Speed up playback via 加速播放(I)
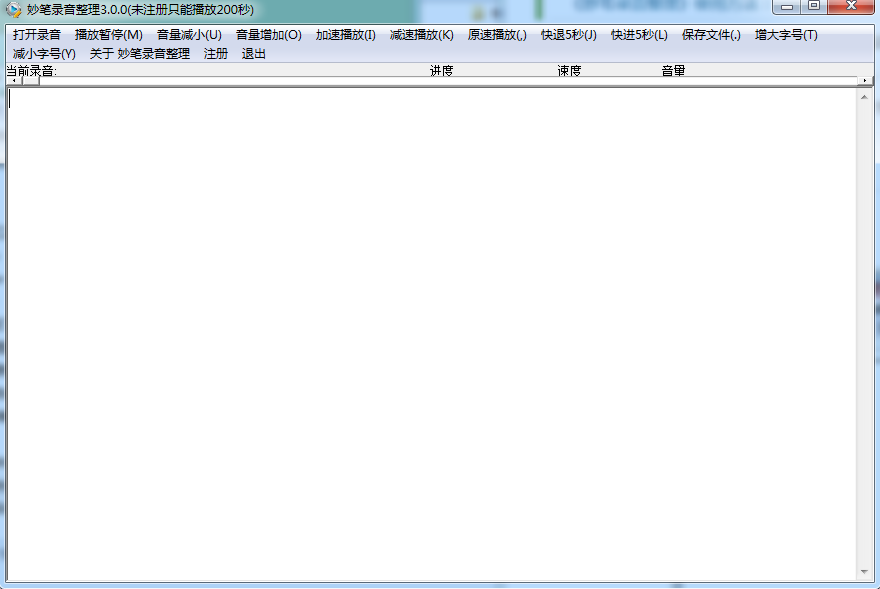 [x=345, y=35]
